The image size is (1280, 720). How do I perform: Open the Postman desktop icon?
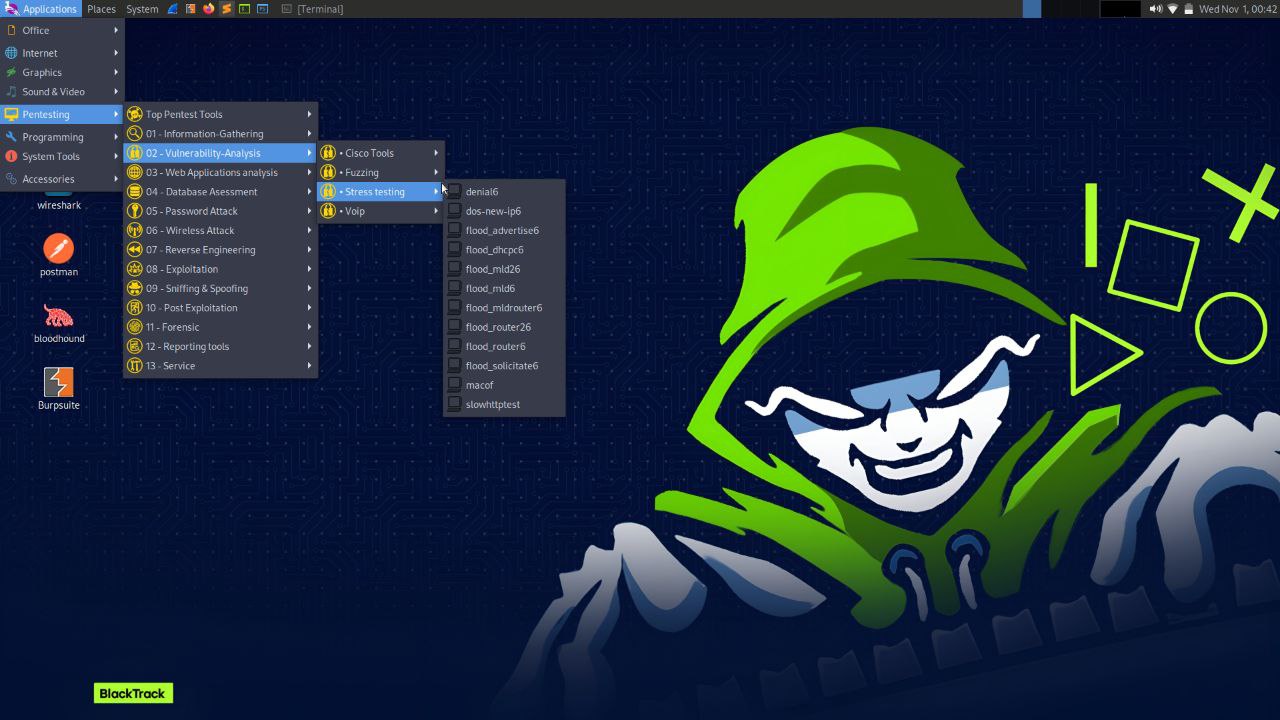point(58,248)
